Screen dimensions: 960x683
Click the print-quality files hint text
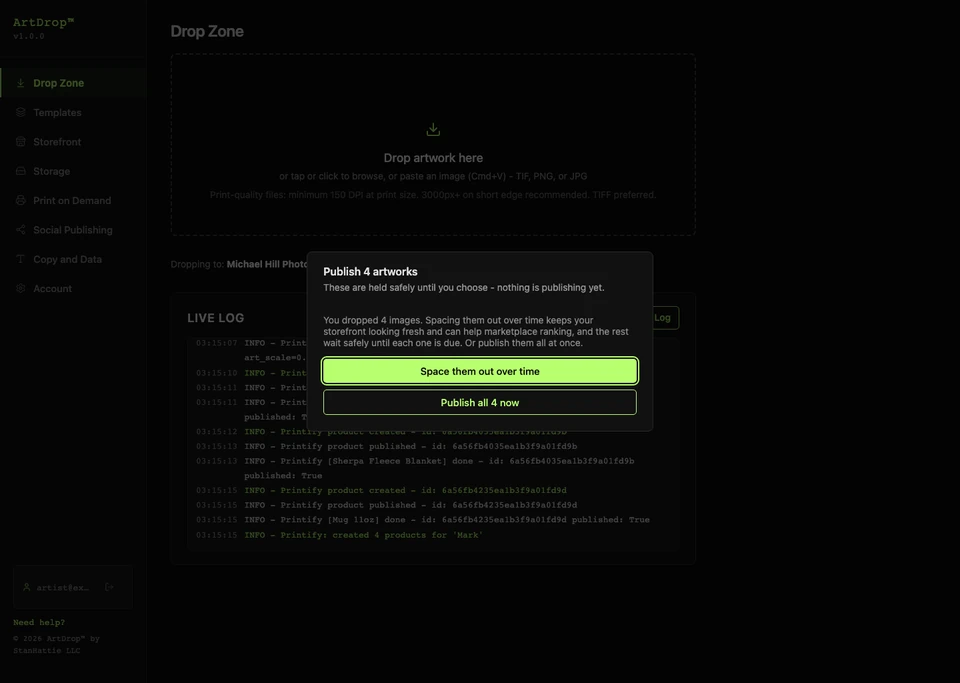click(433, 195)
